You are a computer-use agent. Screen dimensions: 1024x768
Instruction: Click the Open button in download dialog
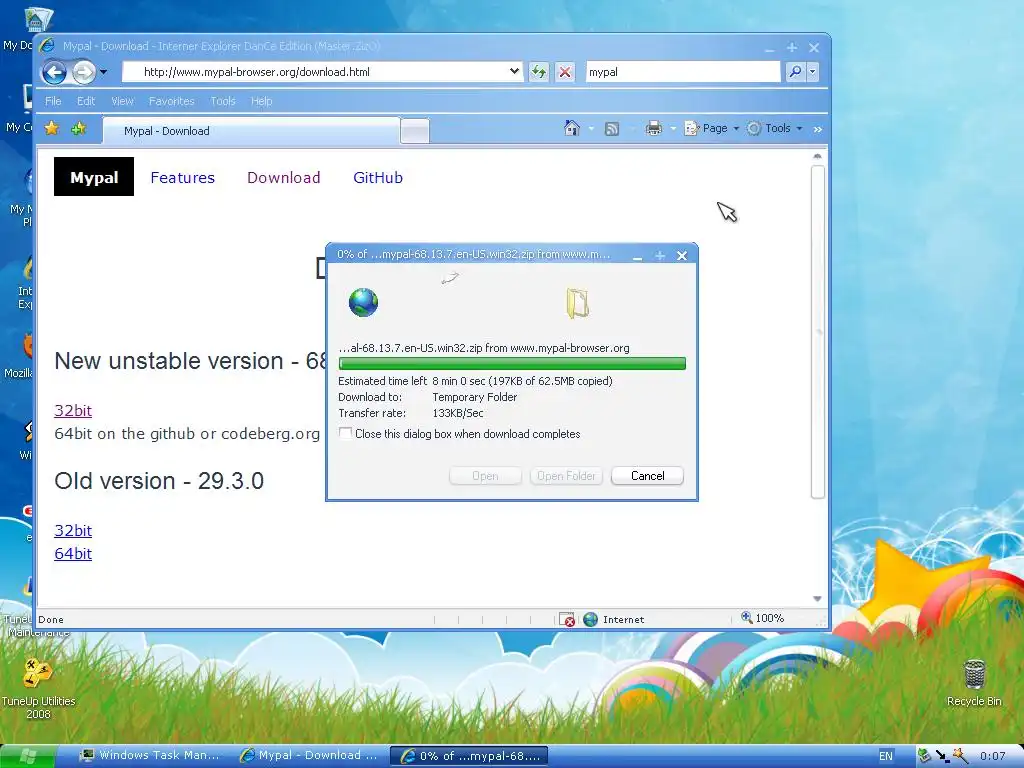click(x=485, y=476)
